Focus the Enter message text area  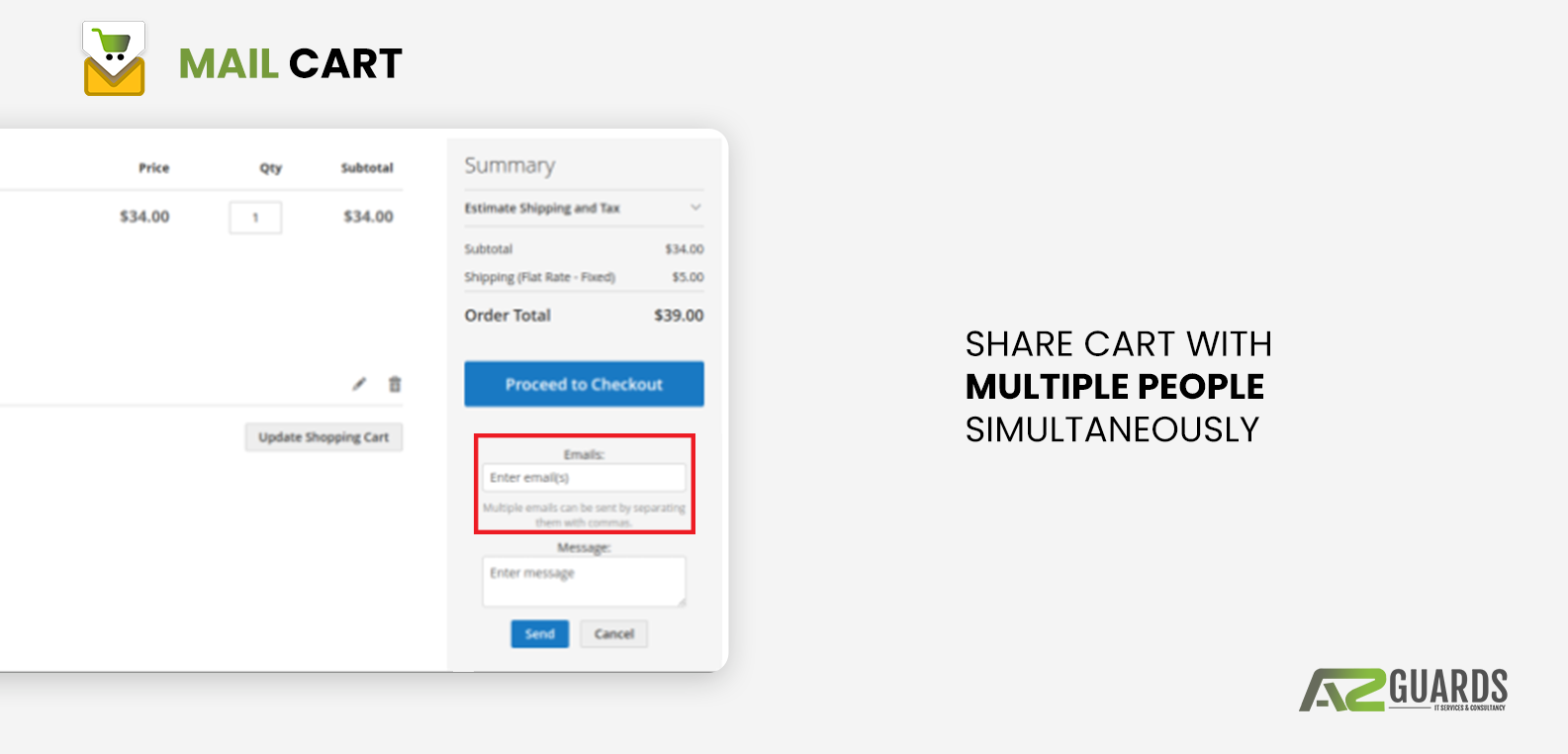tap(584, 581)
